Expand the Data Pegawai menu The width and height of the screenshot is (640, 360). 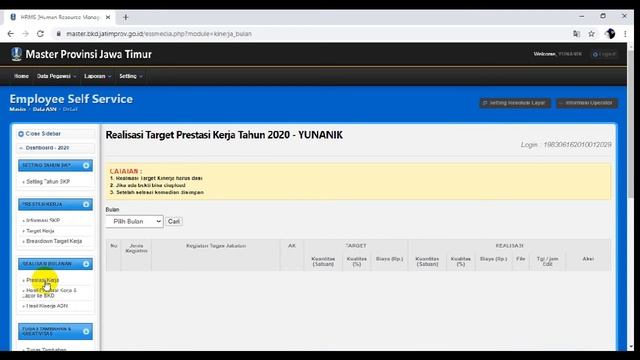pos(56,76)
